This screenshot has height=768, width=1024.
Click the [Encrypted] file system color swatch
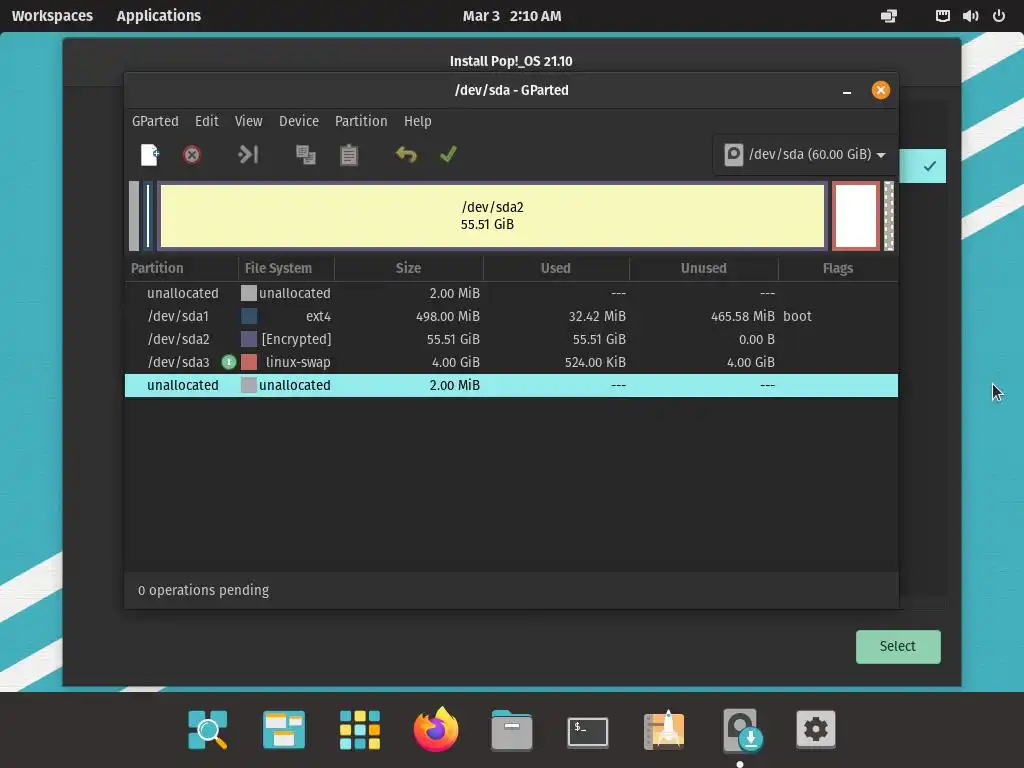tap(249, 339)
